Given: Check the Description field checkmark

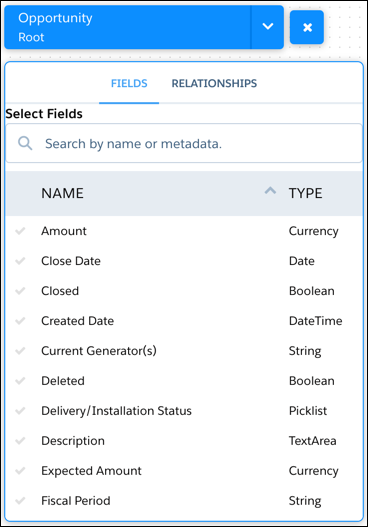Looking at the screenshot, I should (20, 441).
